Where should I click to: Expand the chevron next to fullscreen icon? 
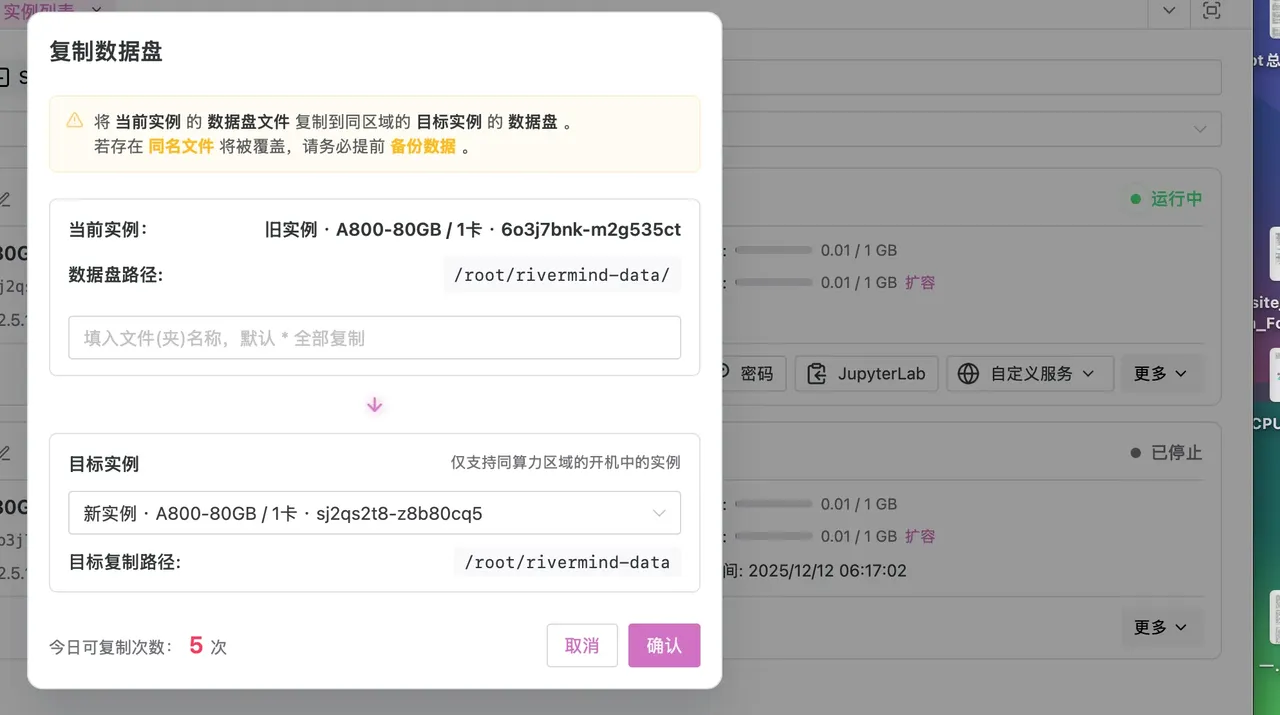pyautogui.click(x=1169, y=11)
